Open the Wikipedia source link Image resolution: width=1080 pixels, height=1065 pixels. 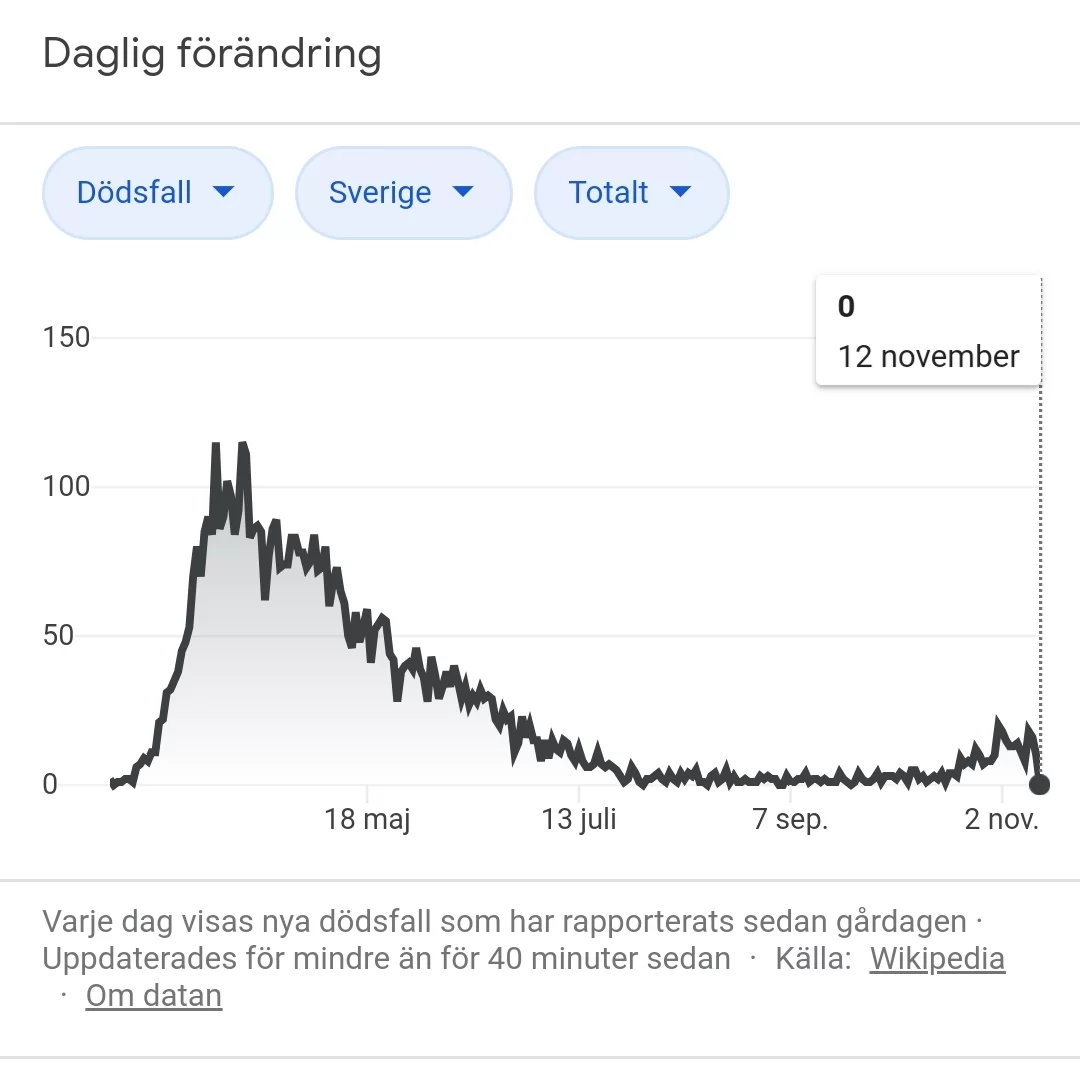(937, 958)
